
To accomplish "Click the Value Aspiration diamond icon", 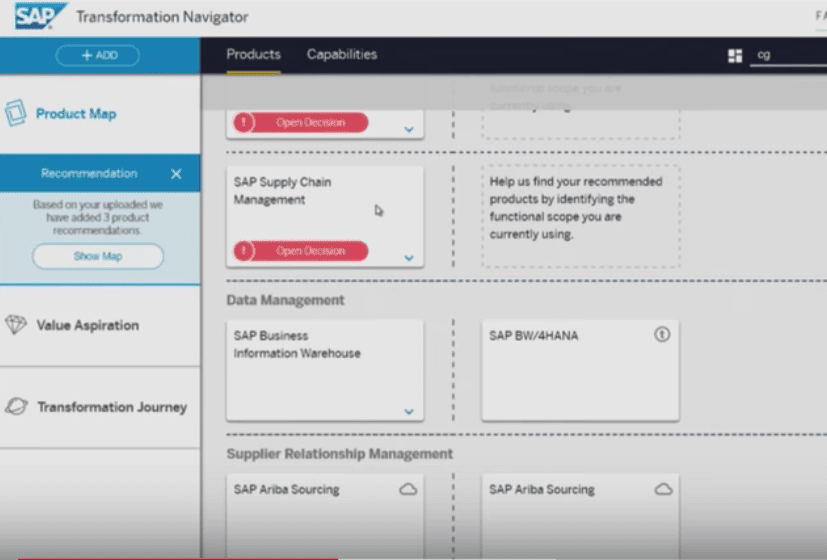I will tap(15, 324).
